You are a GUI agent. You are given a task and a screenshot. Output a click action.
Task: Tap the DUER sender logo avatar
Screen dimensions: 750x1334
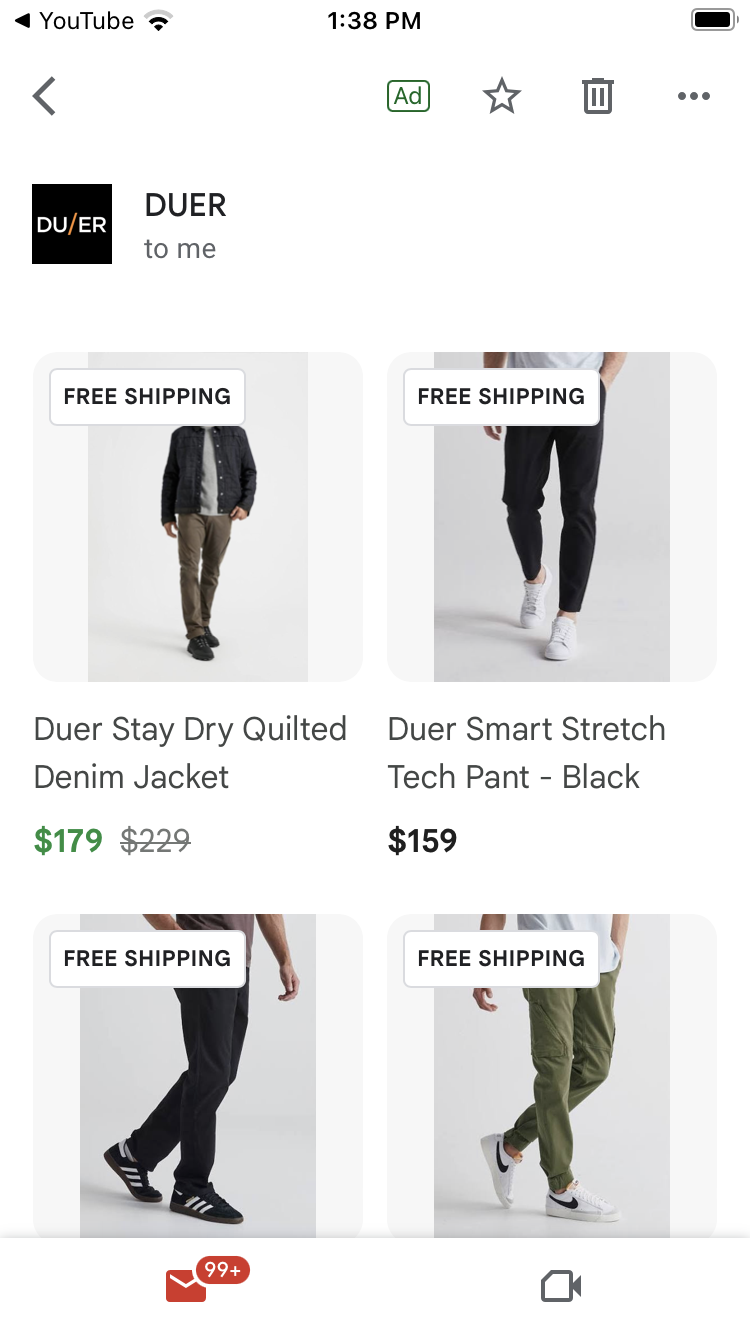pyautogui.click(x=72, y=224)
